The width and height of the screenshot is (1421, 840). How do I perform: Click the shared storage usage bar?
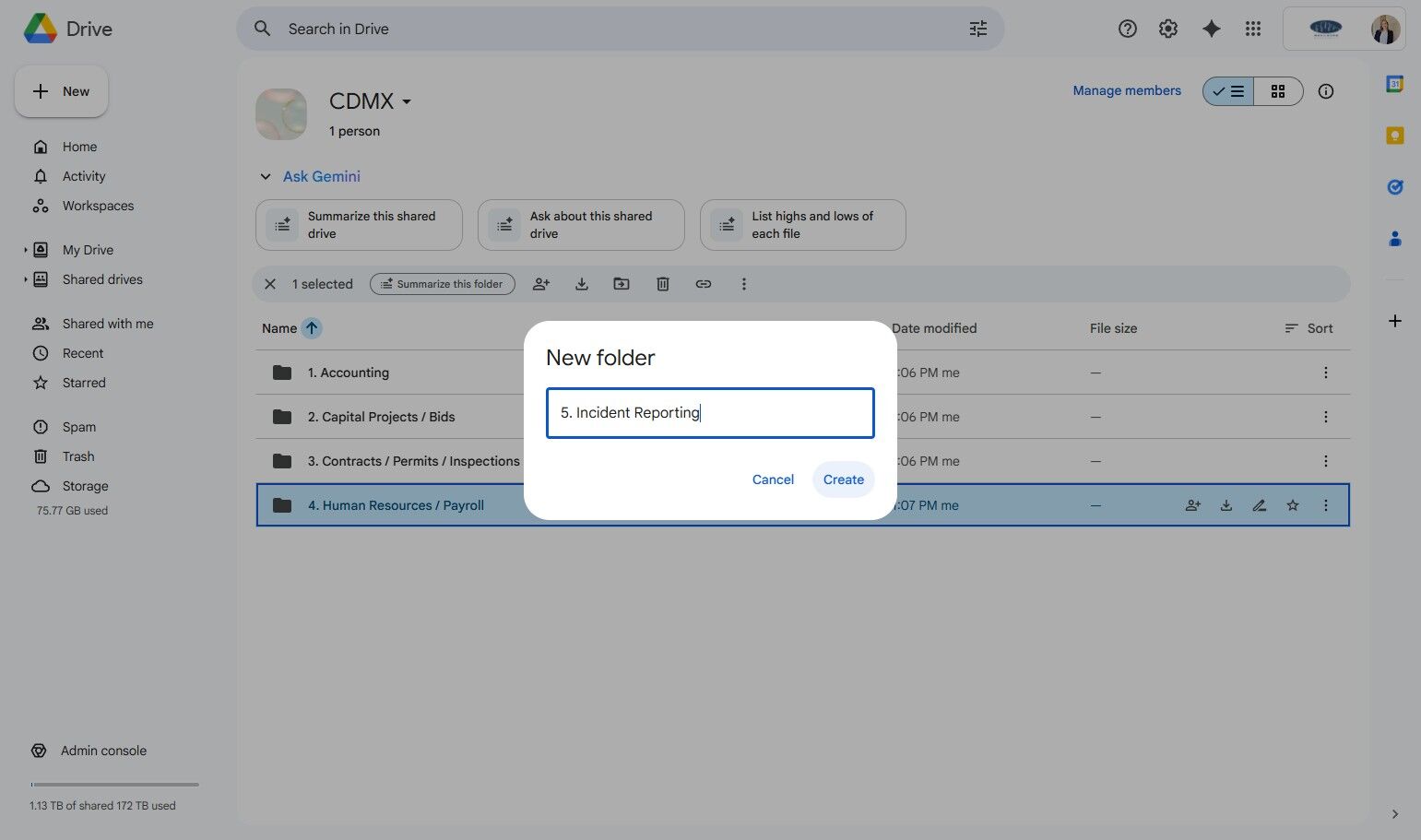(114, 785)
